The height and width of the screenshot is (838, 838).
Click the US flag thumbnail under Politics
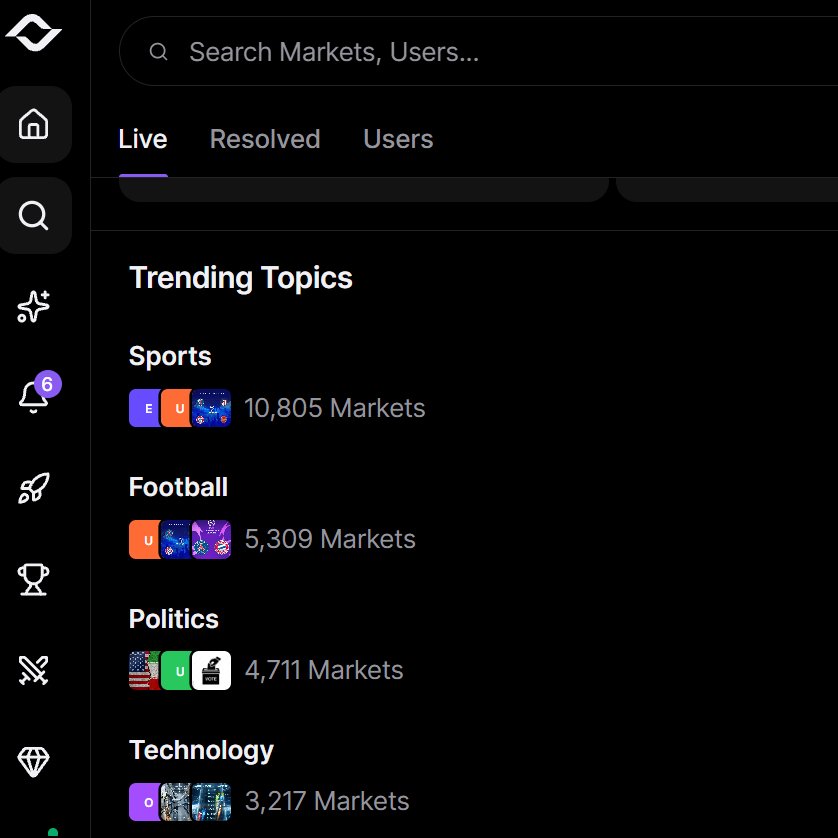(145, 670)
